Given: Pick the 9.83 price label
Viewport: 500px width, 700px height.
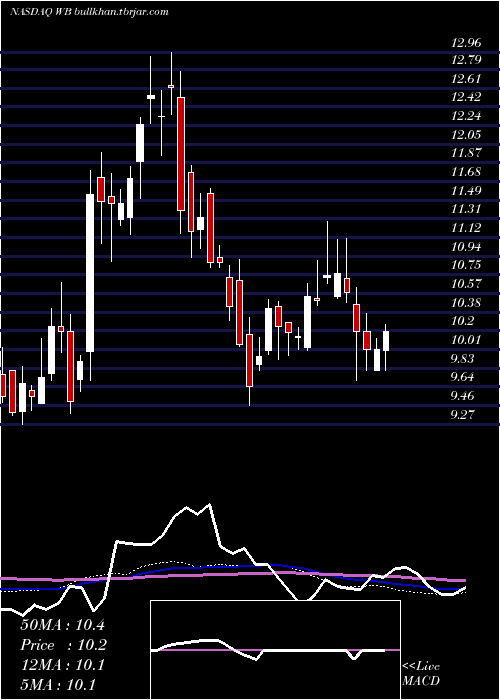Looking at the screenshot, I should click(462, 358).
